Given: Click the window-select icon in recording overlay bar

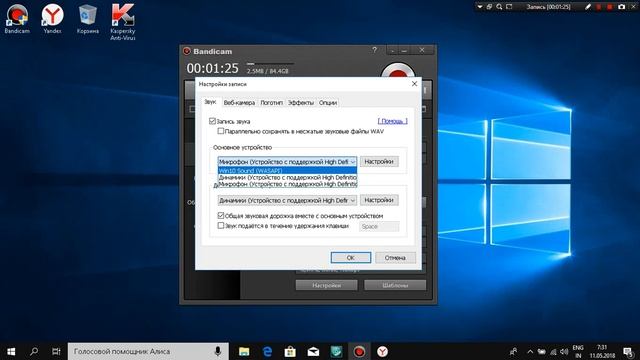Looking at the screenshot, I should point(489,7).
